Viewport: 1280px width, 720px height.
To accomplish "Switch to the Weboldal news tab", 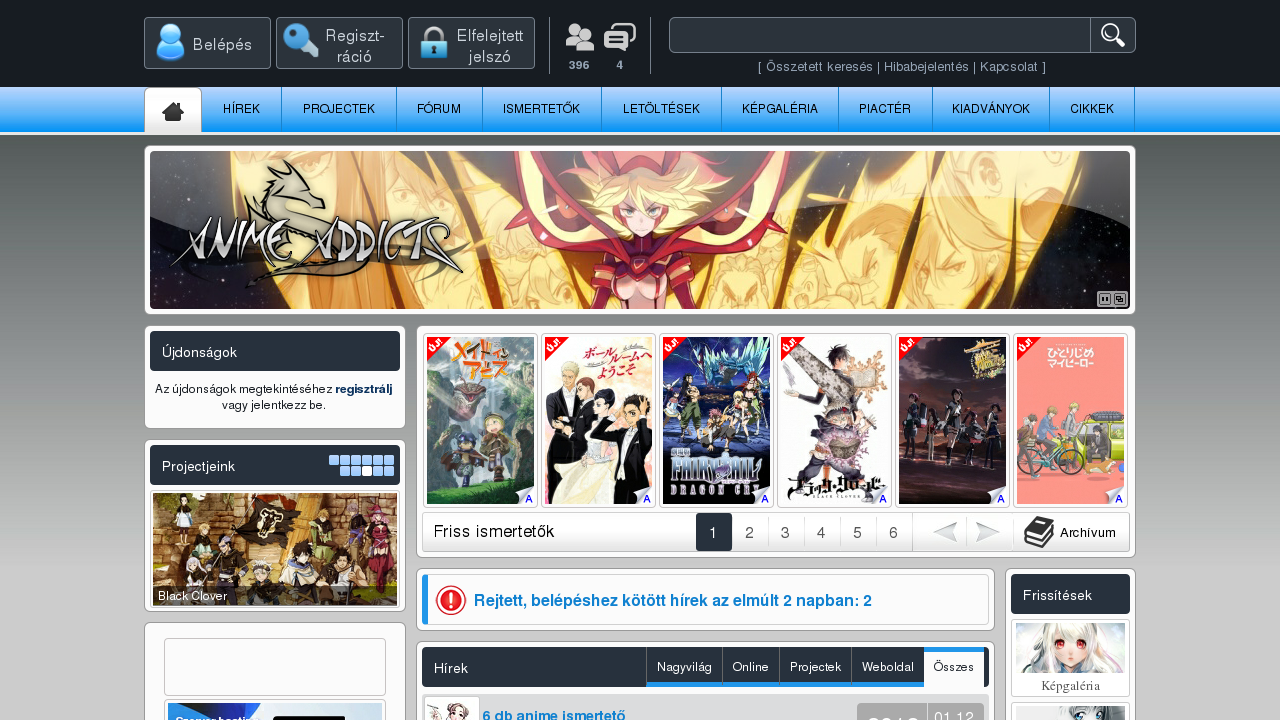I will pos(888,667).
